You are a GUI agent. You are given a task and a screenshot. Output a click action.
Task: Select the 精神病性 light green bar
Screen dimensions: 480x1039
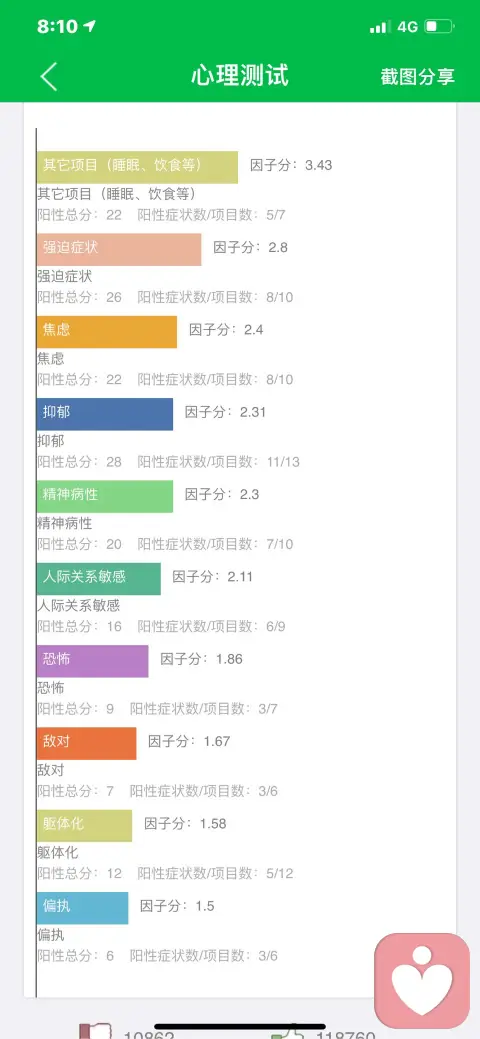[x=105, y=496]
